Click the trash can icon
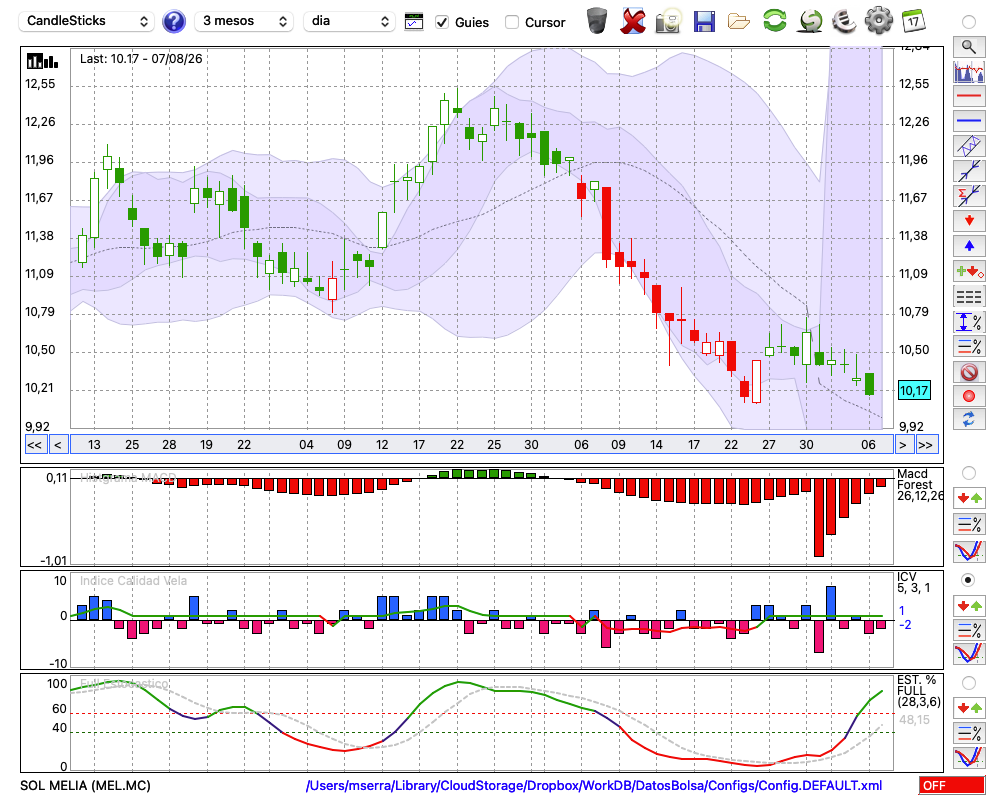Viewport: 1000px width, 800px height. pos(597,21)
